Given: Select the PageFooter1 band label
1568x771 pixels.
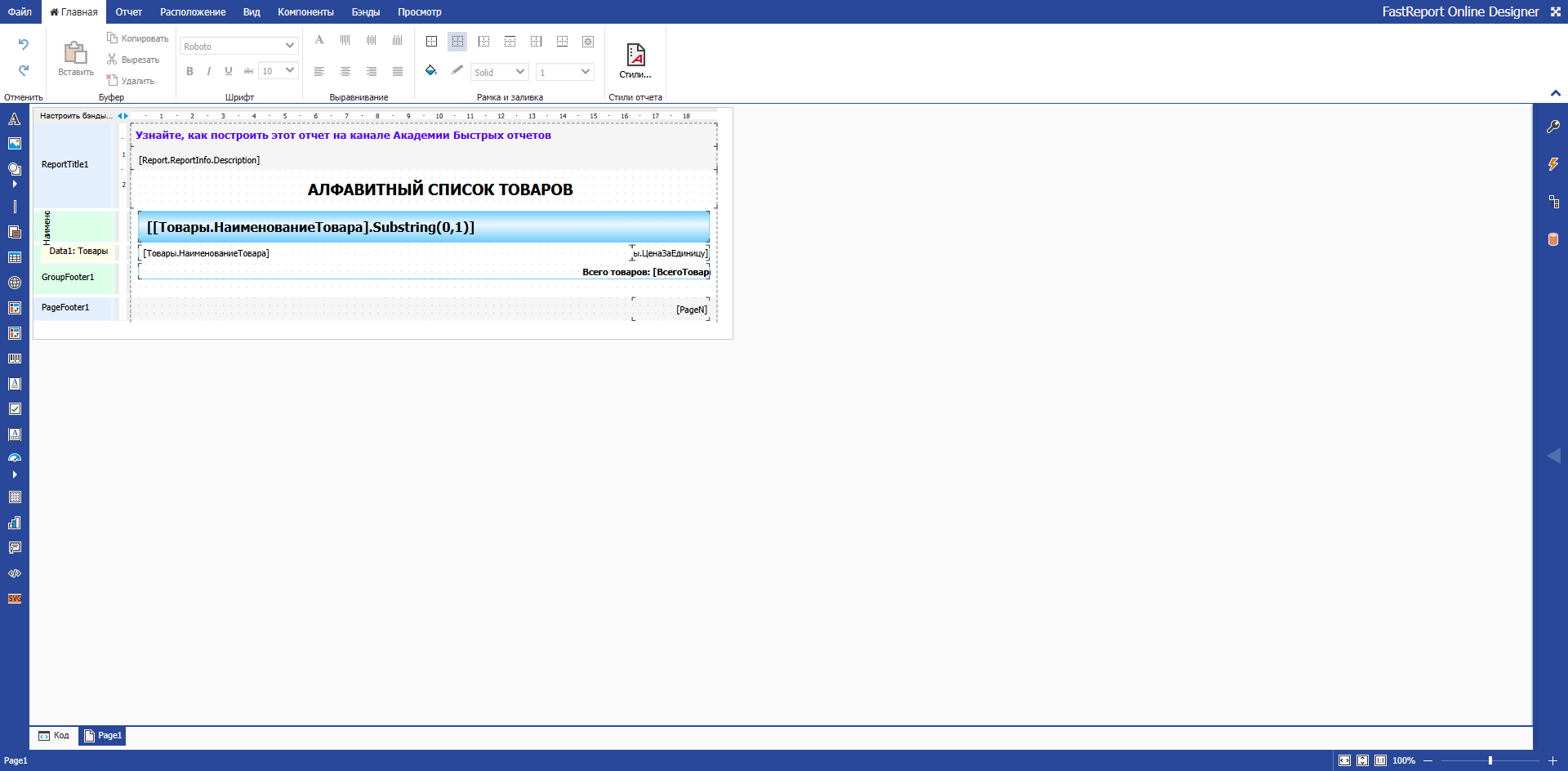Looking at the screenshot, I should point(65,308).
